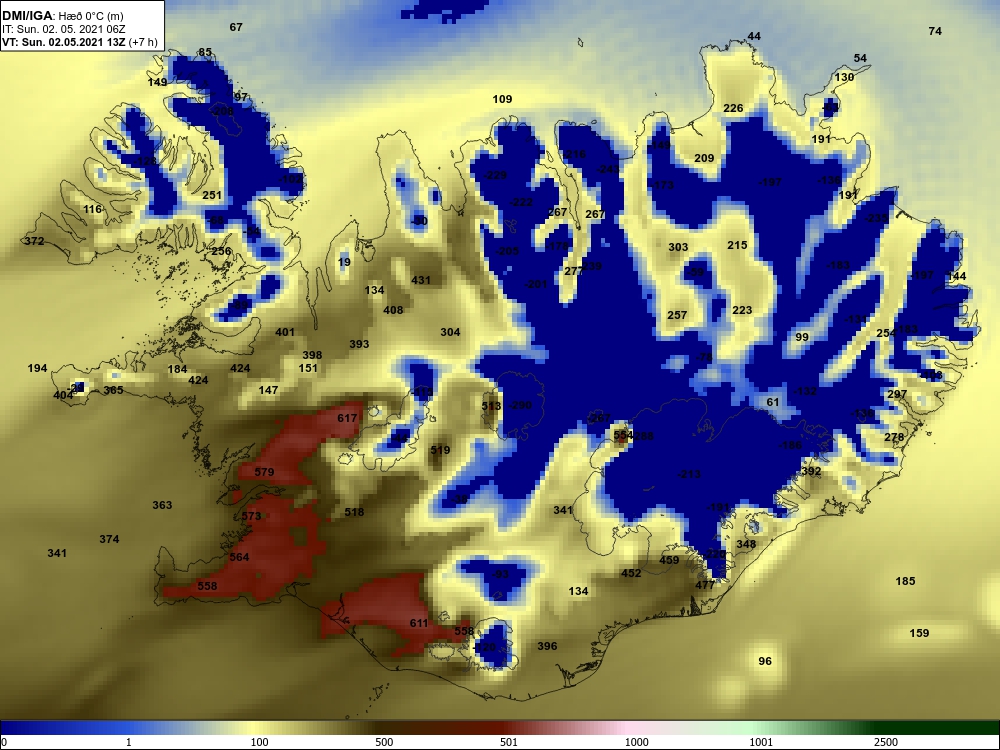Click the color legend label 1000
Viewport: 1000px width, 750px height.
636,742
